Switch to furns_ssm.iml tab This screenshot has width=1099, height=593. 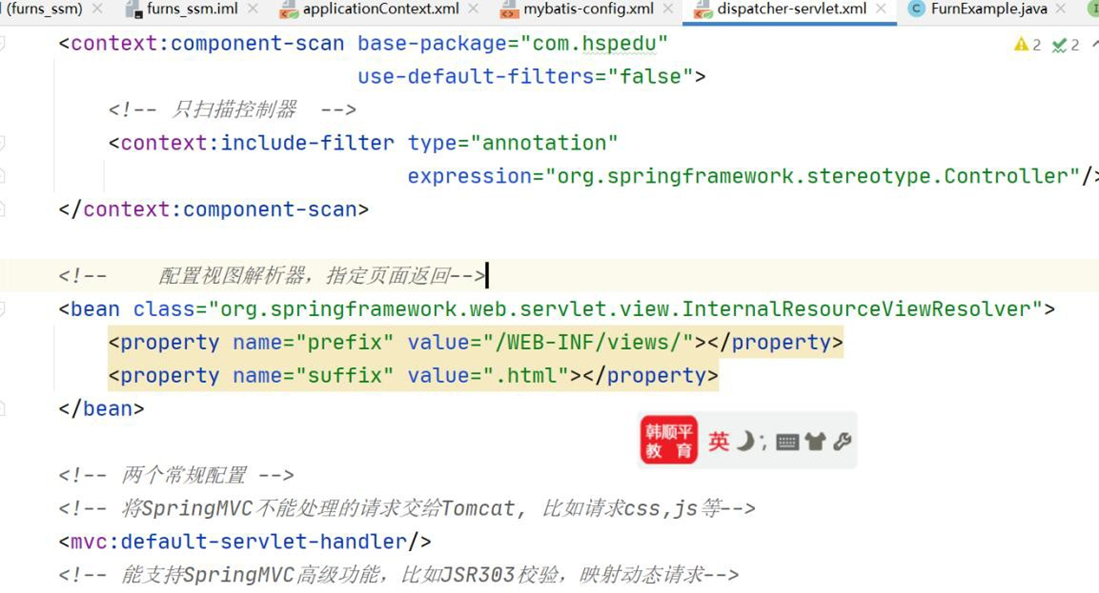tap(192, 9)
